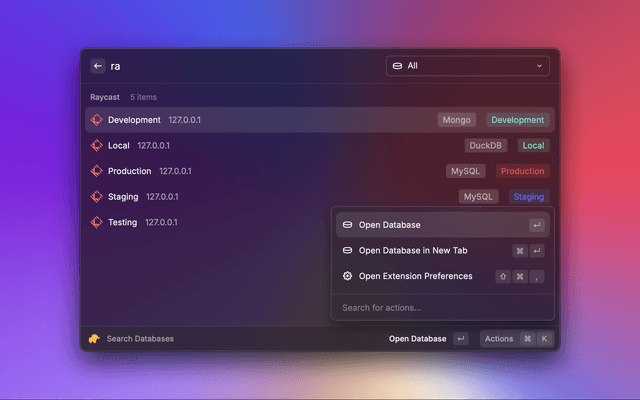This screenshot has width=640, height=400.
Task: Click the Staging database row icon
Action: (x=97, y=197)
